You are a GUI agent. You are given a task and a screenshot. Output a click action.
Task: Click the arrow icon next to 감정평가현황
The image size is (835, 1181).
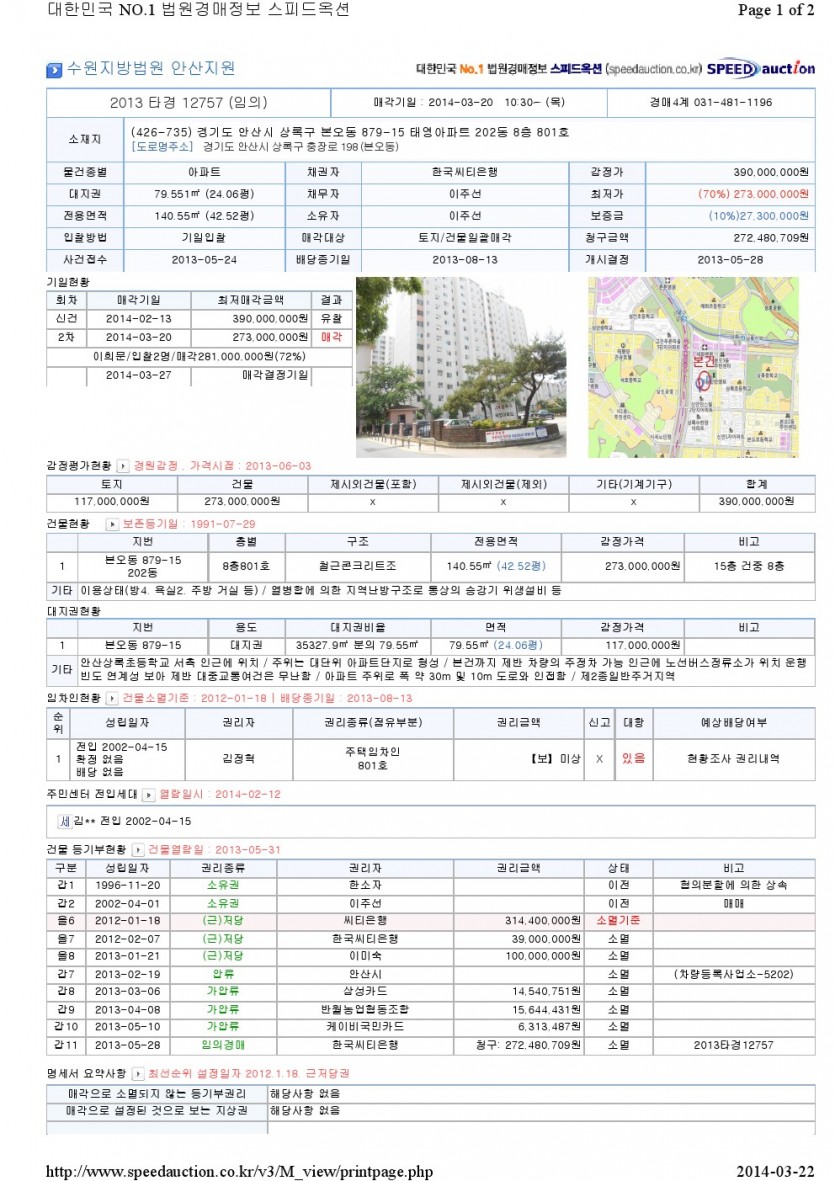coord(123,466)
